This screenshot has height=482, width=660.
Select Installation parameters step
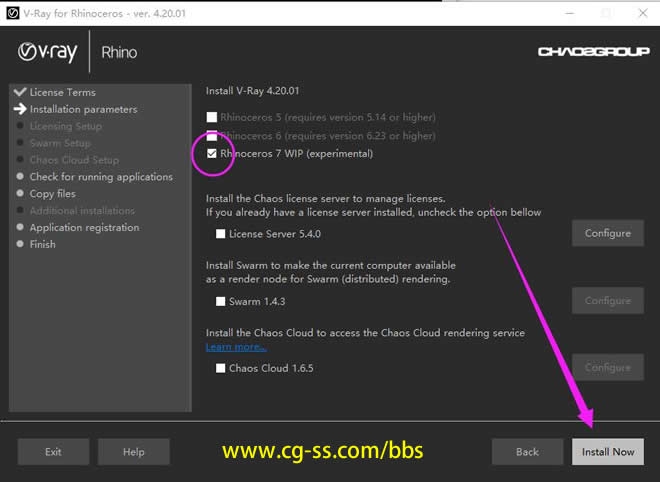point(83,109)
